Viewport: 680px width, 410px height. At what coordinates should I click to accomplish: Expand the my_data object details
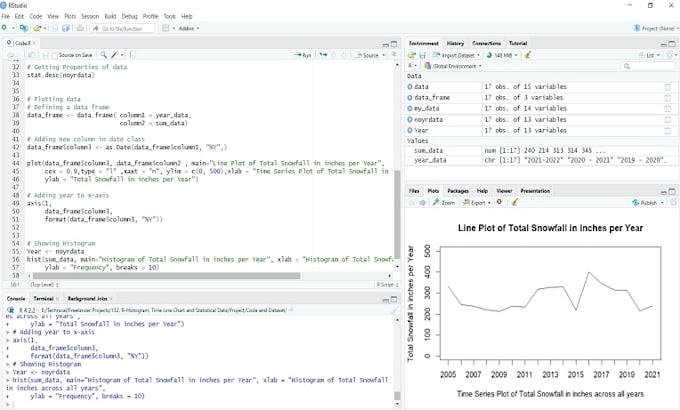click(x=409, y=108)
